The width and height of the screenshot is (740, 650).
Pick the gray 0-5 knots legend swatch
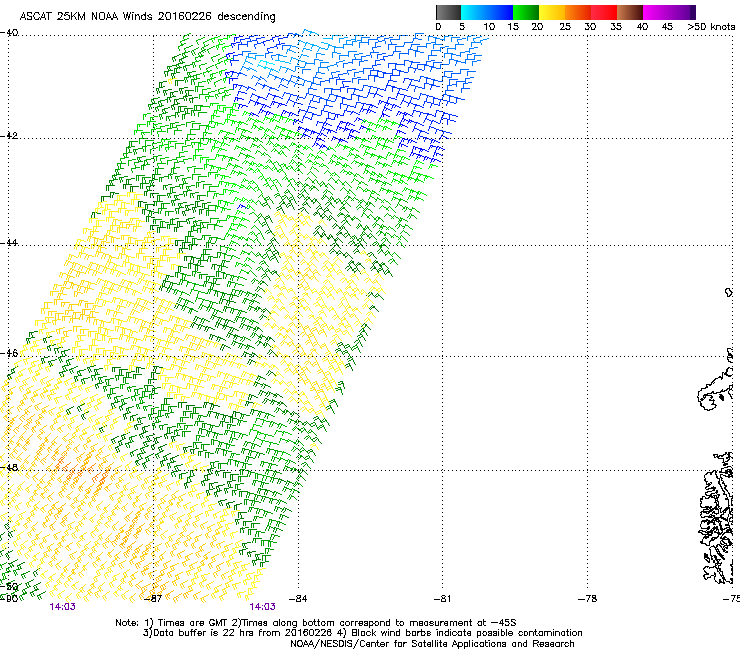[448, 12]
